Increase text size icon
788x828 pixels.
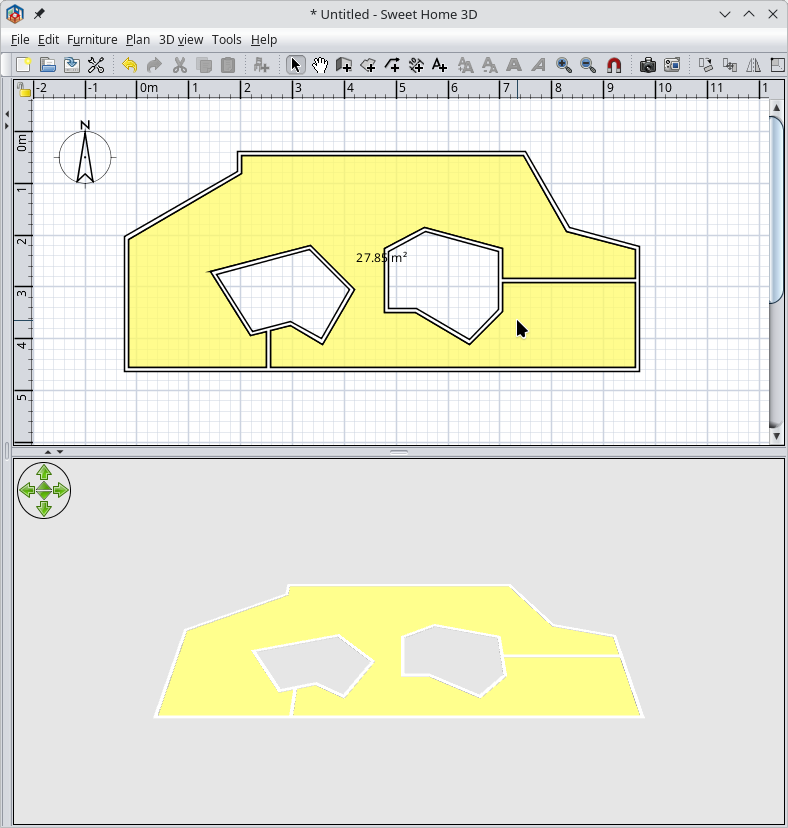465,65
